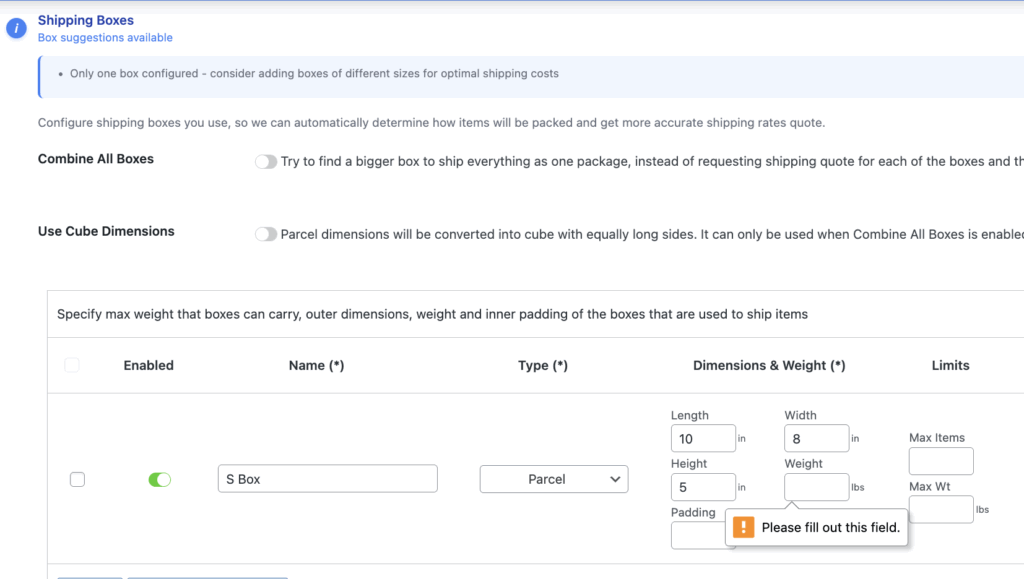Open the Box suggestions available link
1024x579 pixels.
[x=105, y=38]
